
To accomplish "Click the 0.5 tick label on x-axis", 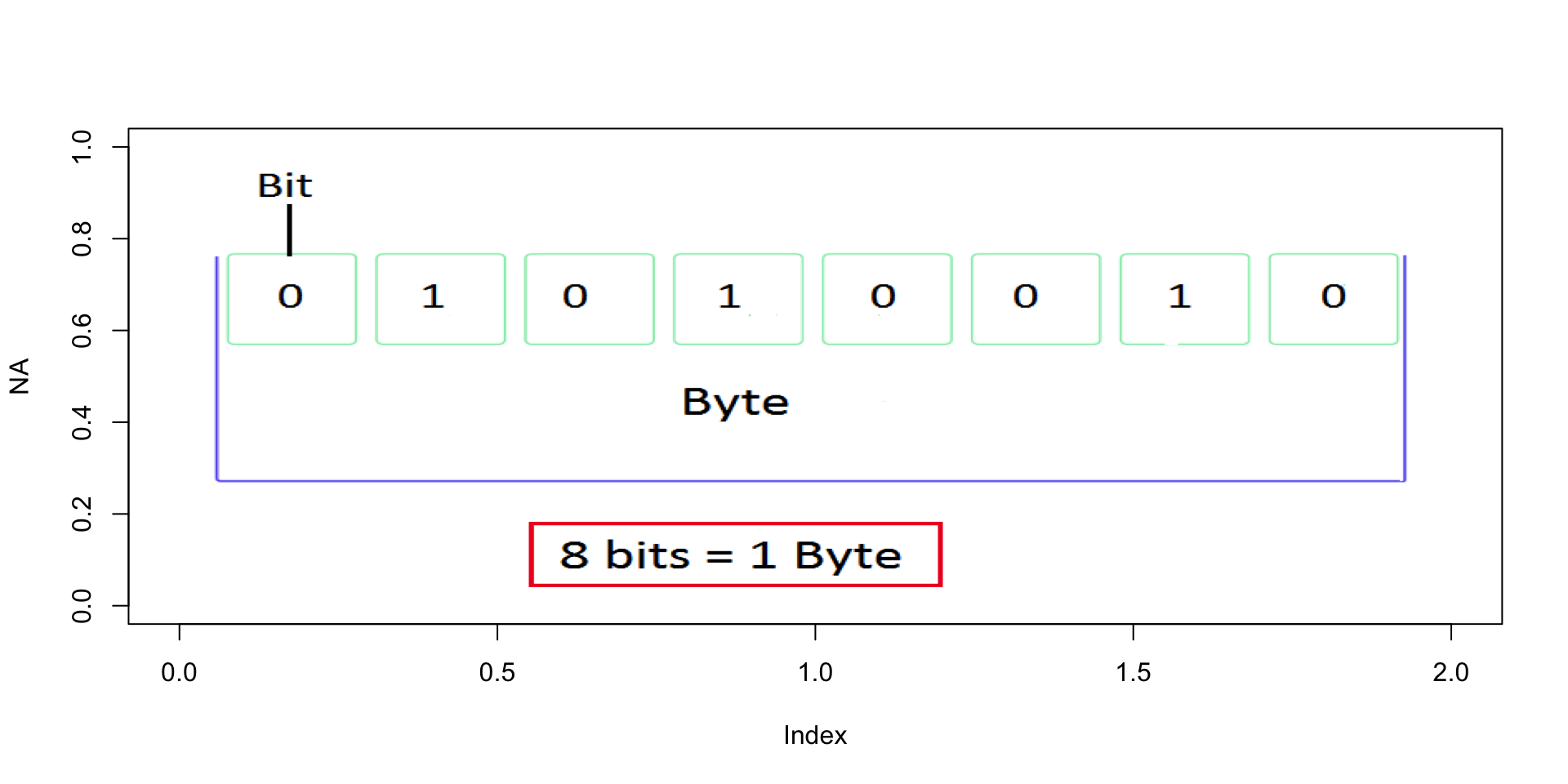I will pyautogui.click(x=497, y=673).
